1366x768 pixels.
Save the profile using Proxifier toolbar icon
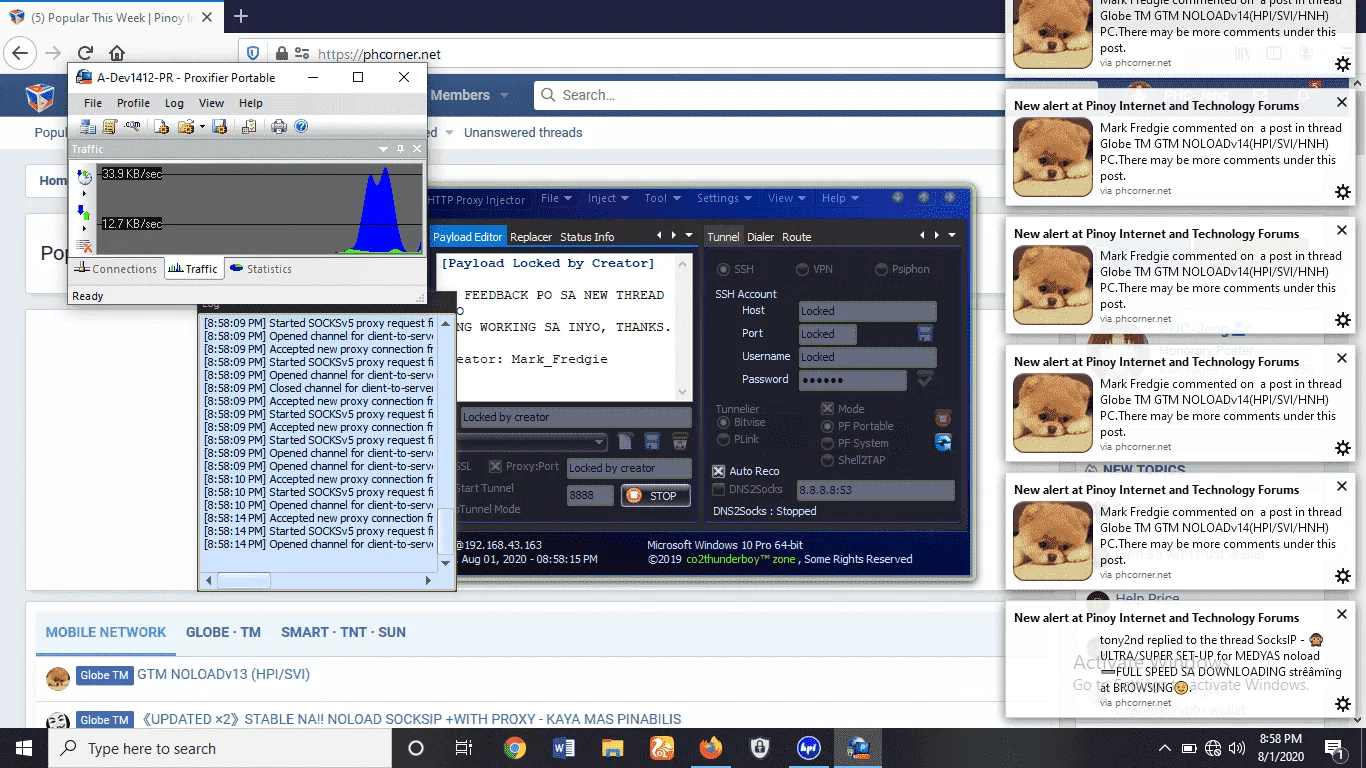[220, 126]
